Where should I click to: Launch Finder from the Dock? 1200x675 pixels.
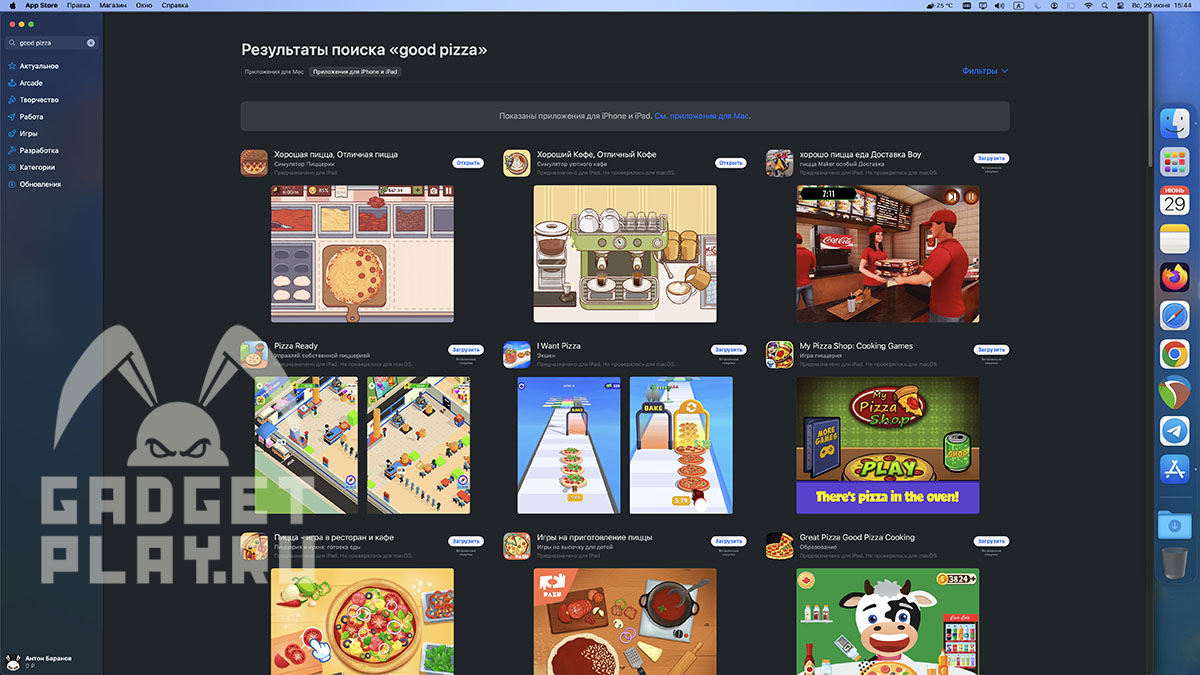(1174, 124)
